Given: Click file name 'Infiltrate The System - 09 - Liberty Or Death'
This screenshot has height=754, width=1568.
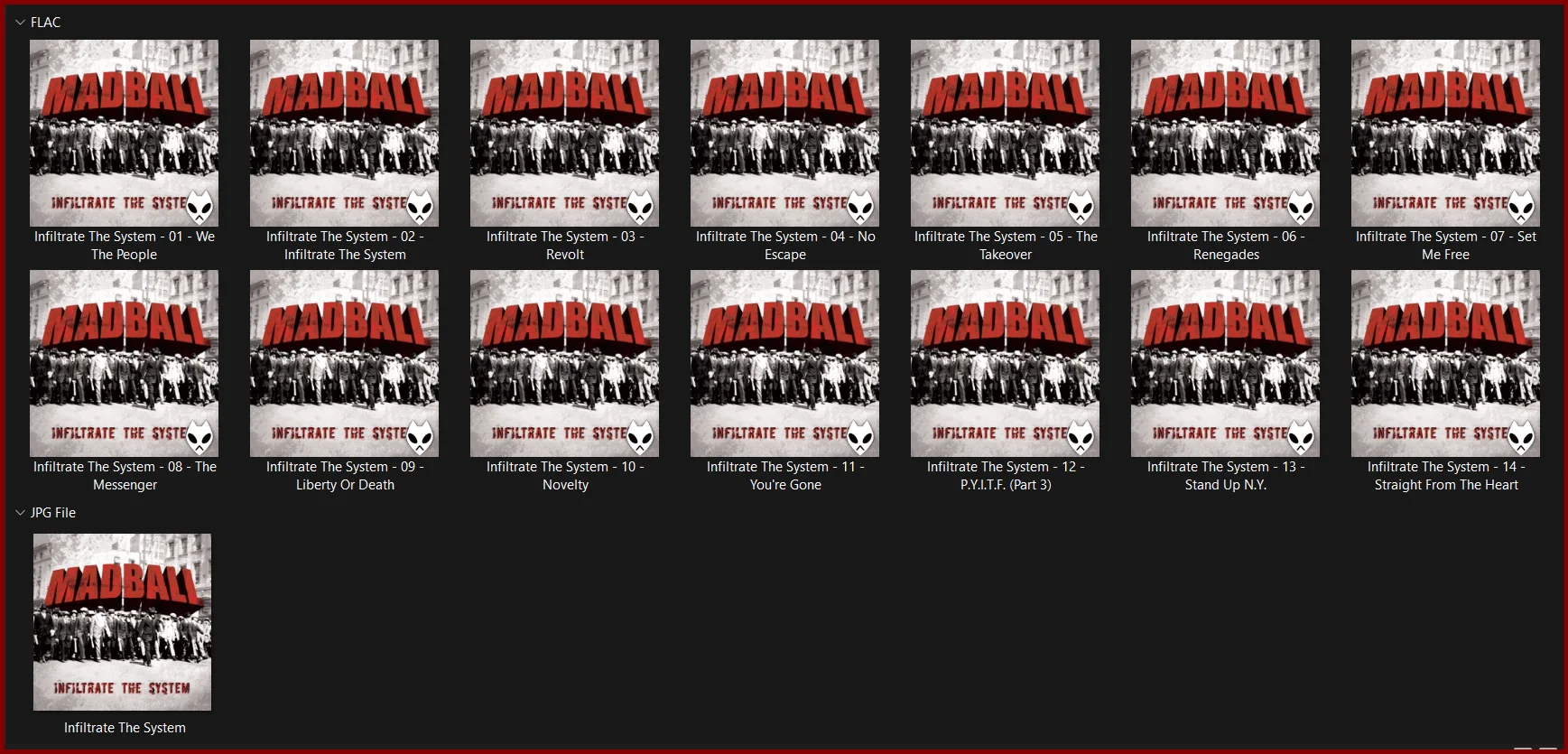Looking at the screenshot, I should coord(345,476).
